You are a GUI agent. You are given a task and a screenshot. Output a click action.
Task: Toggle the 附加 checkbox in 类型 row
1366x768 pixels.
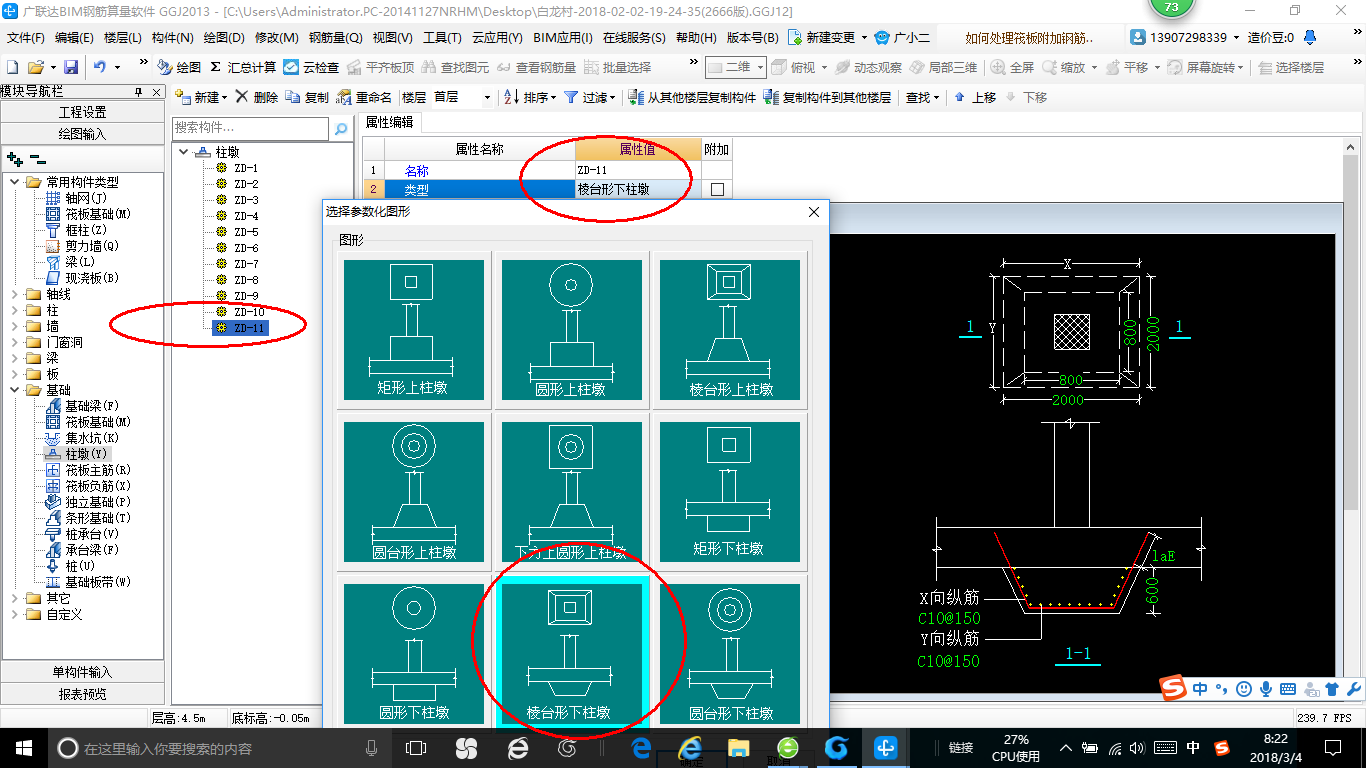click(717, 189)
